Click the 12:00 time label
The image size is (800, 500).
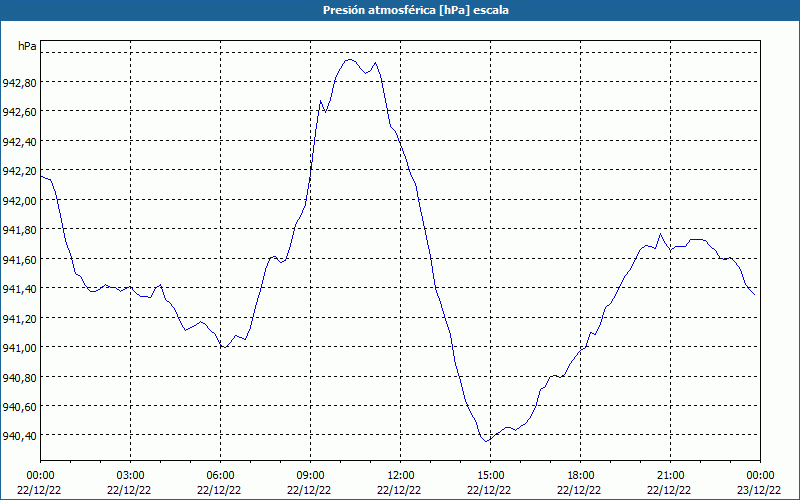(x=401, y=475)
